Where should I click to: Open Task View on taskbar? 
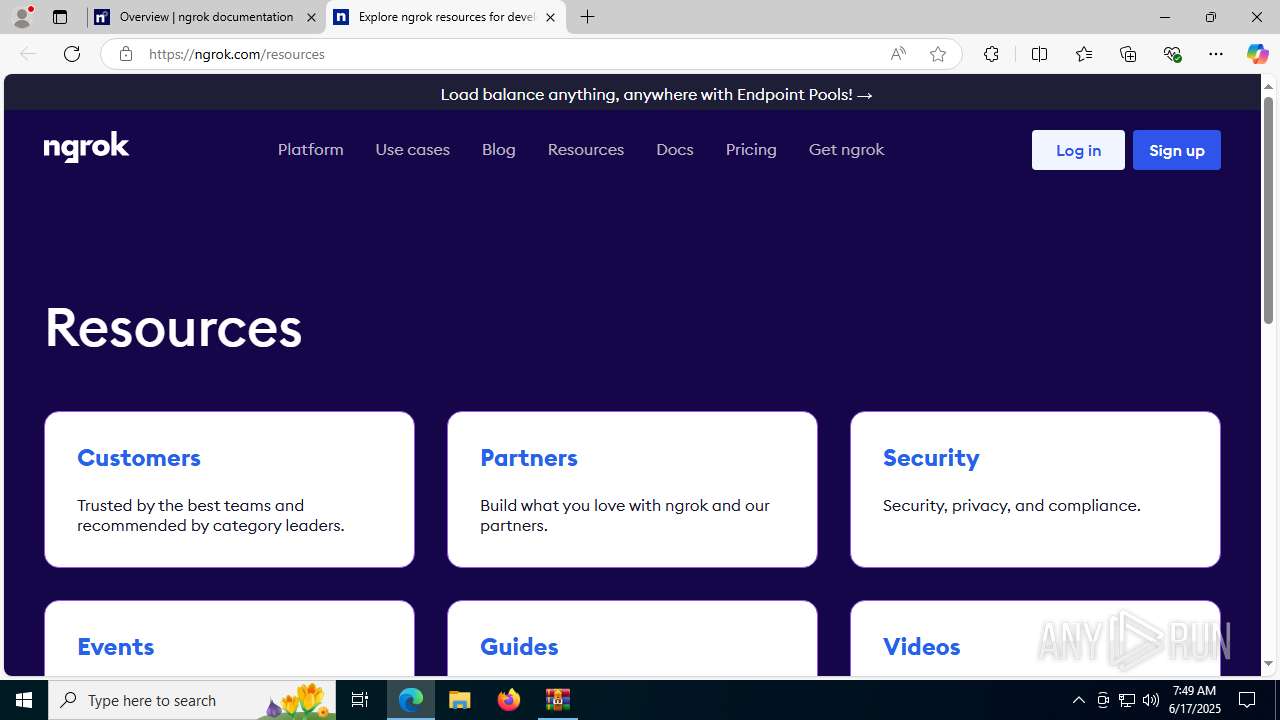click(360, 700)
